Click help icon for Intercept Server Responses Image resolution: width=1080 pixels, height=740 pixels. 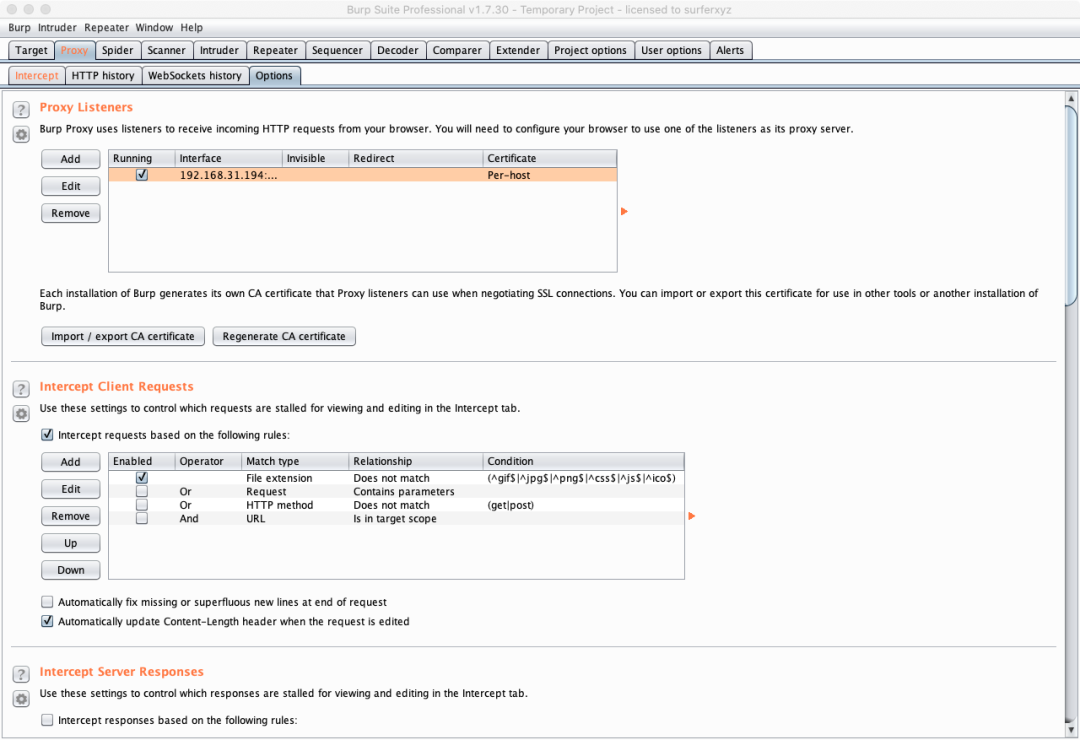(20, 674)
